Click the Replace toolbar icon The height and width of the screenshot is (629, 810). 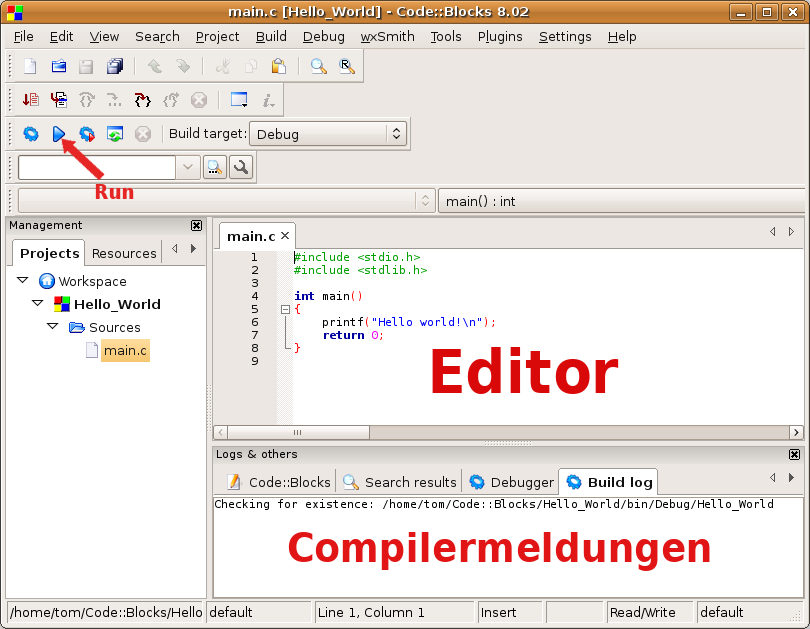coord(348,66)
